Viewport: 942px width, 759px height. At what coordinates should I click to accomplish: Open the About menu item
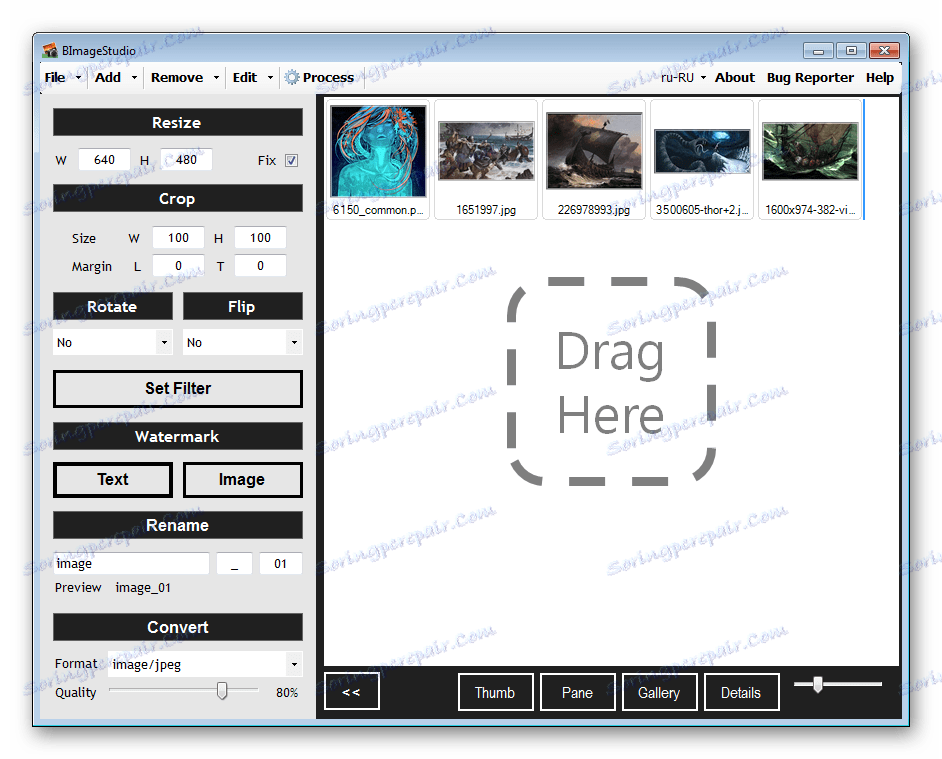(734, 78)
